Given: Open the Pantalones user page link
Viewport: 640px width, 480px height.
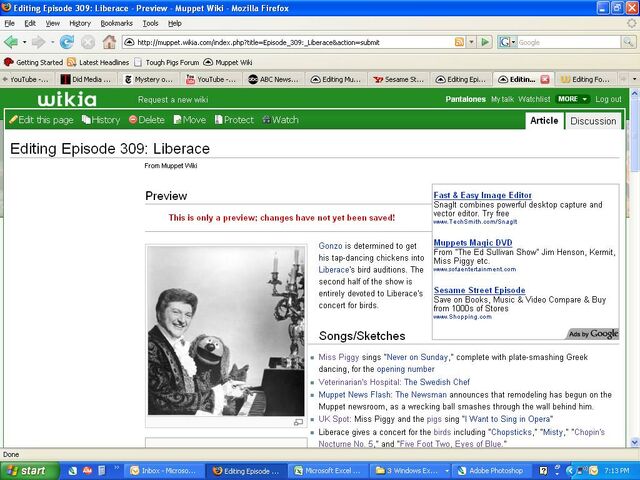Looking at the screenshot, I should (x=466, y=99).
